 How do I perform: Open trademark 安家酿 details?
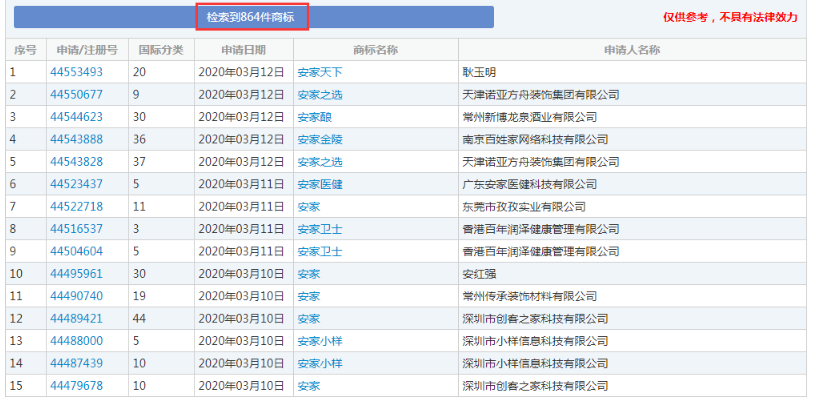(x=315, y=117)
